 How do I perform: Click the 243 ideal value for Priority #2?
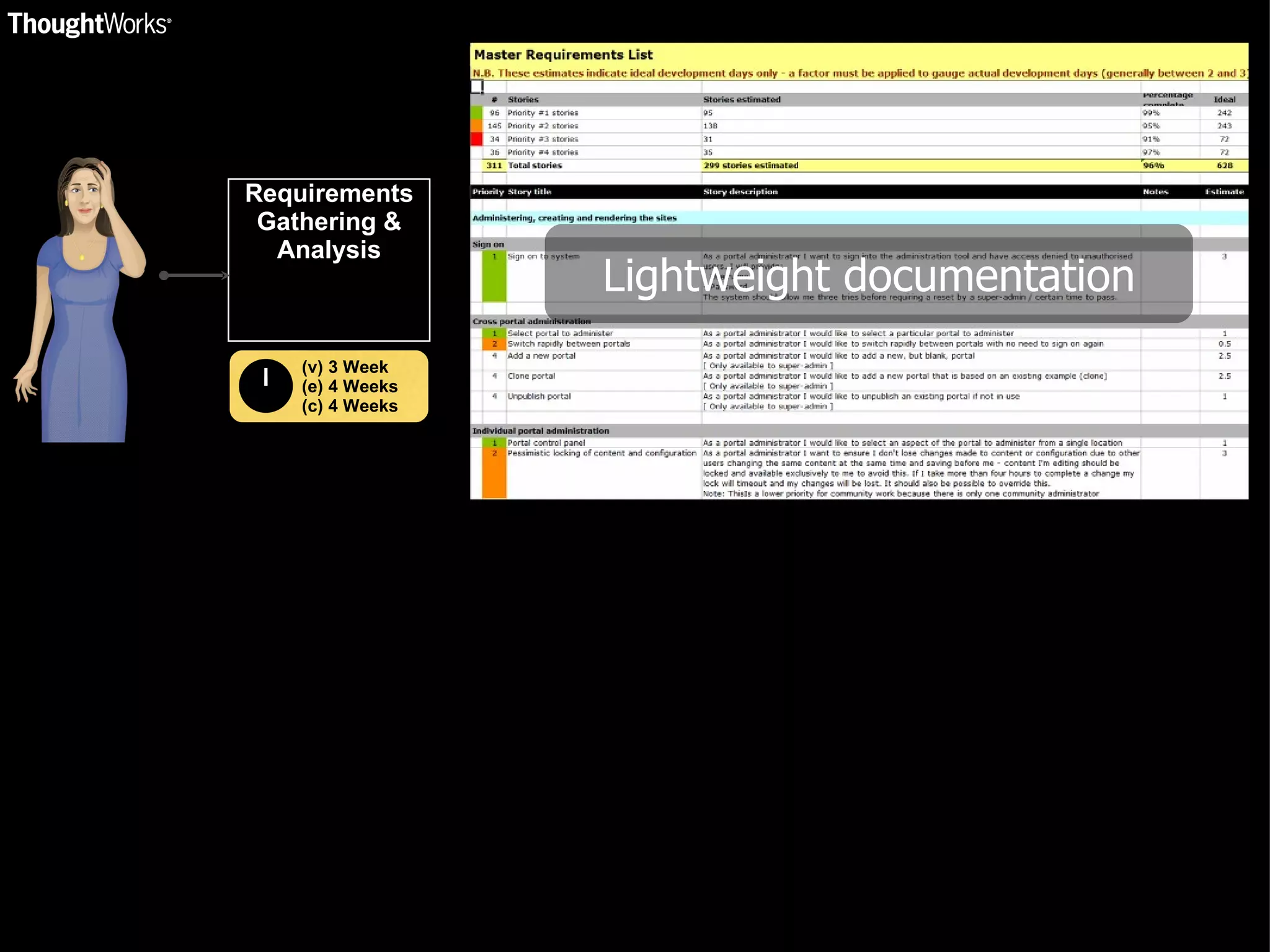tap(1224, 126)
